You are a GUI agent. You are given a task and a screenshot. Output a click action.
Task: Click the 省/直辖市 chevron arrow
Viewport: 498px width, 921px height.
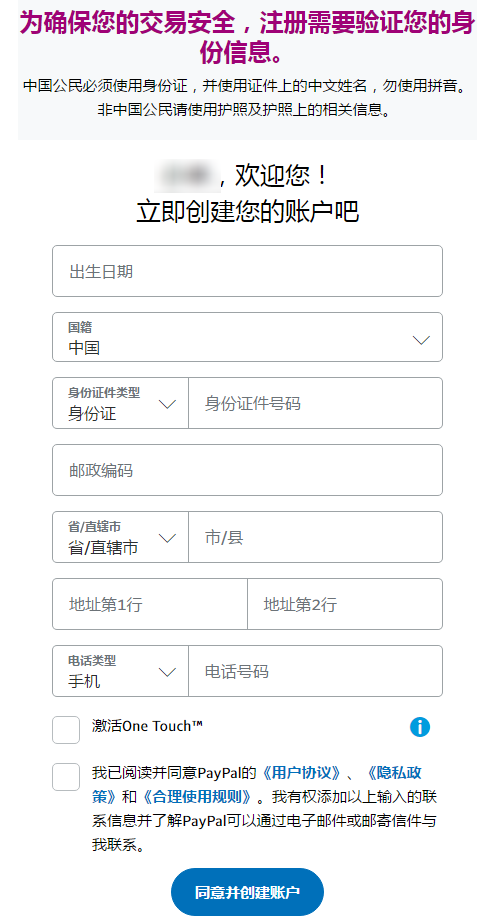tap(167, 538)
